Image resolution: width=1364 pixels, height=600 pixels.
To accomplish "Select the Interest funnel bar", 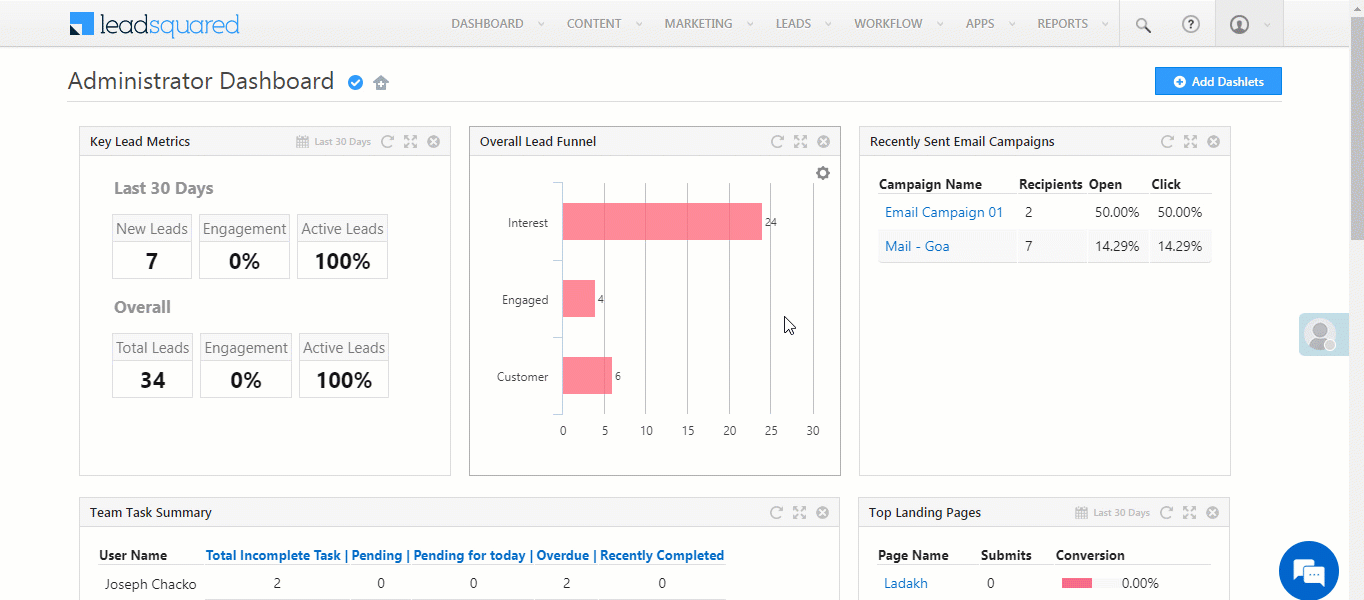I will tap(662, 222).
